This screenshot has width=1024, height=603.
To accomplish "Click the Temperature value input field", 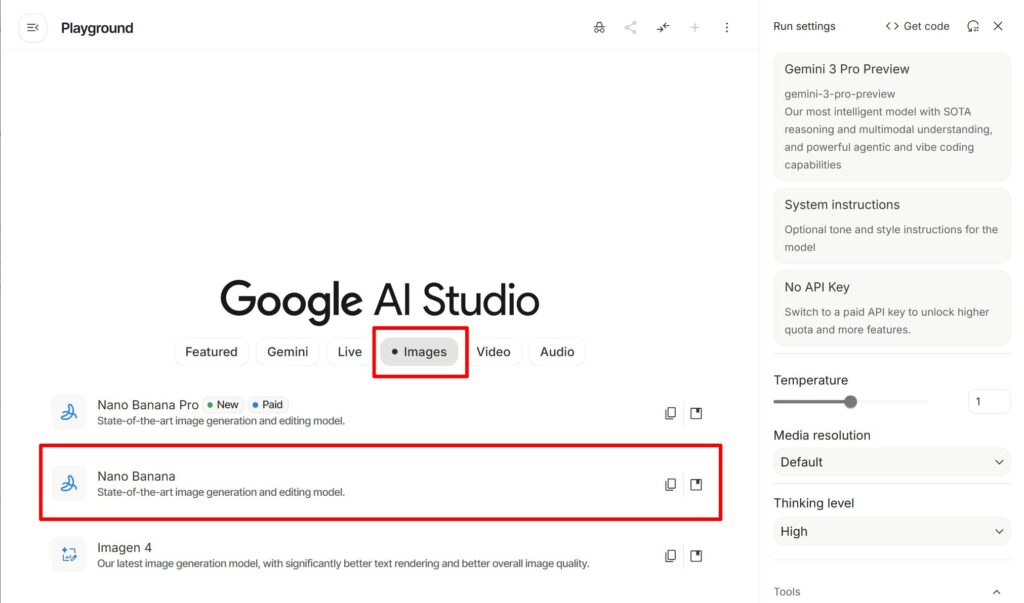I will coord(988,402).
